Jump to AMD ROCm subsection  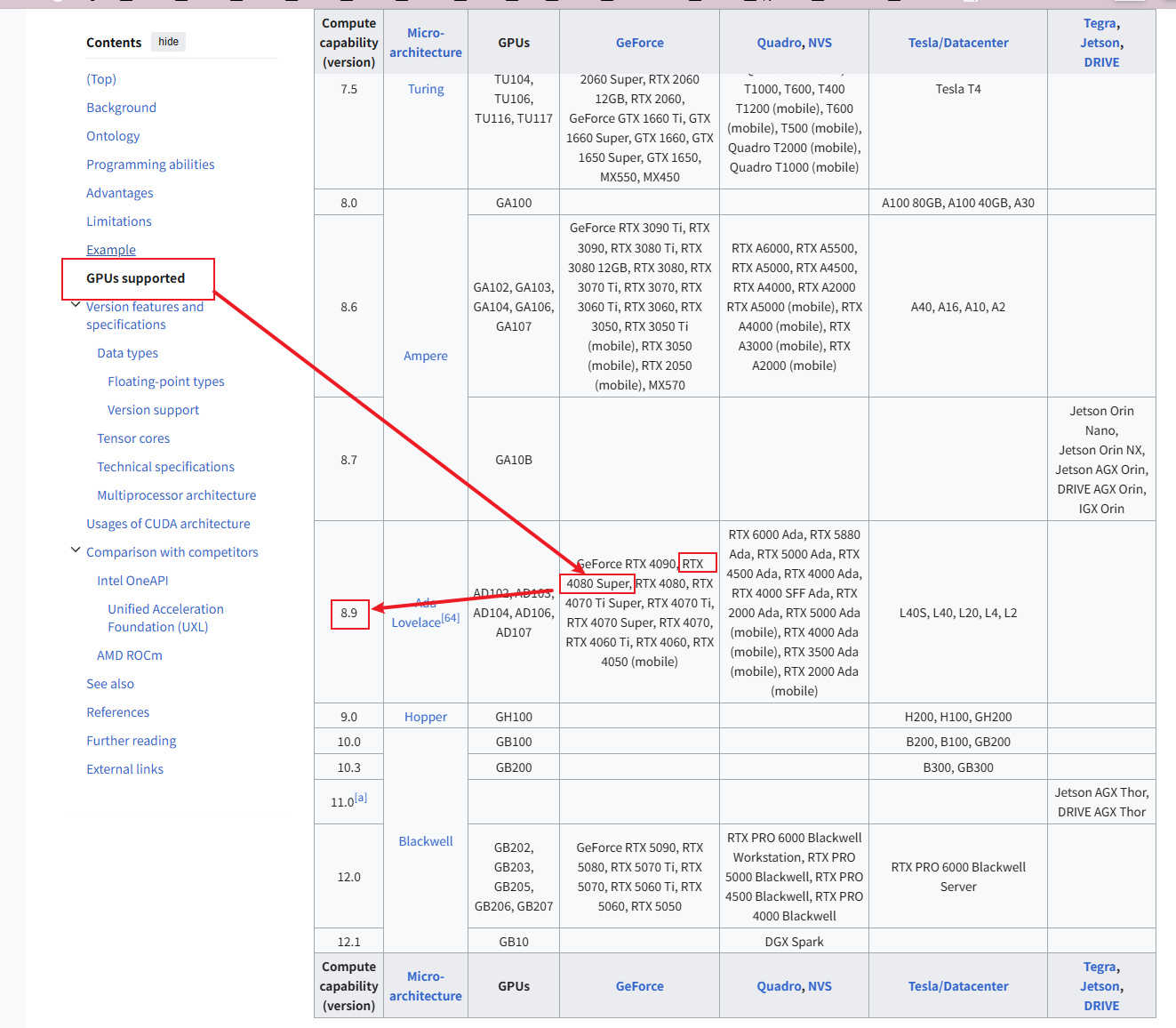(130, 655)
